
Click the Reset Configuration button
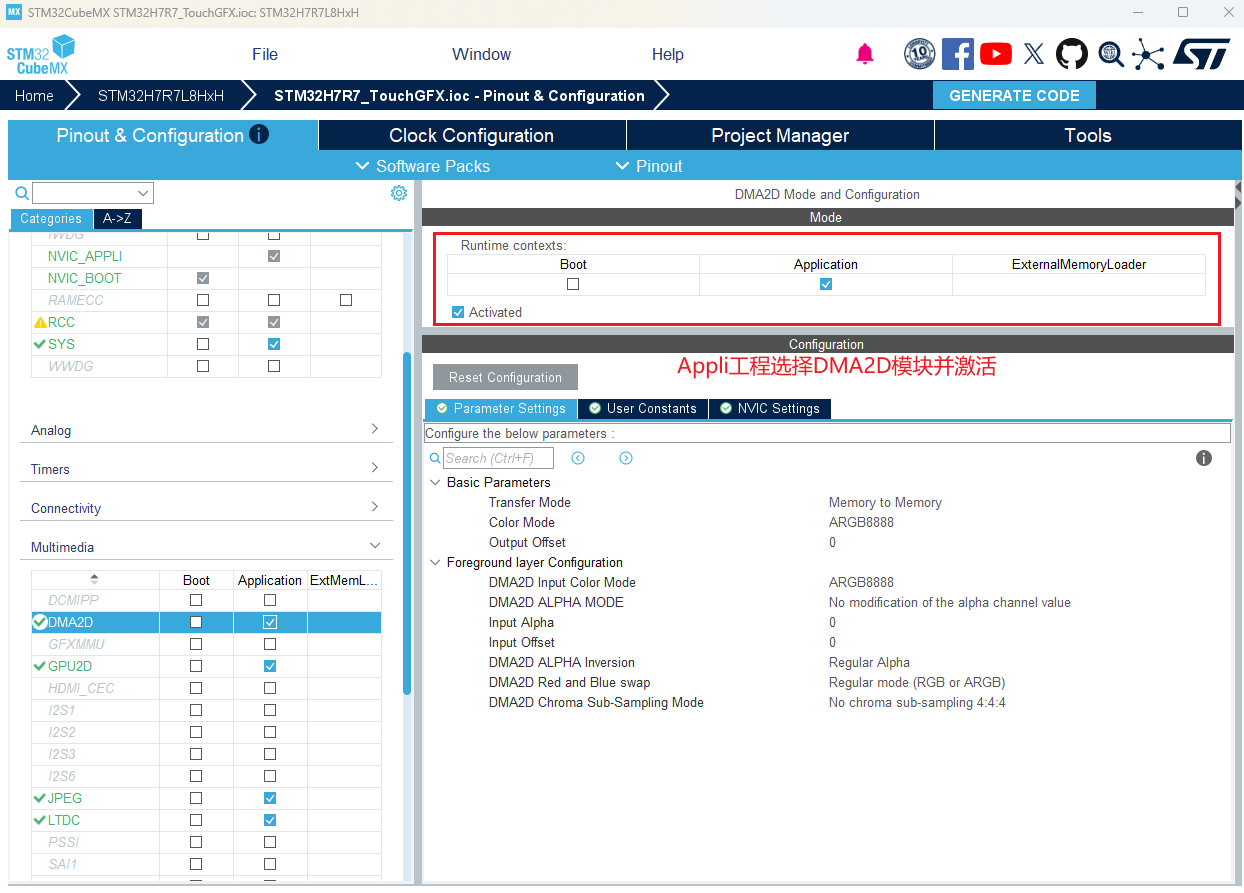click(x=505, y=377)
